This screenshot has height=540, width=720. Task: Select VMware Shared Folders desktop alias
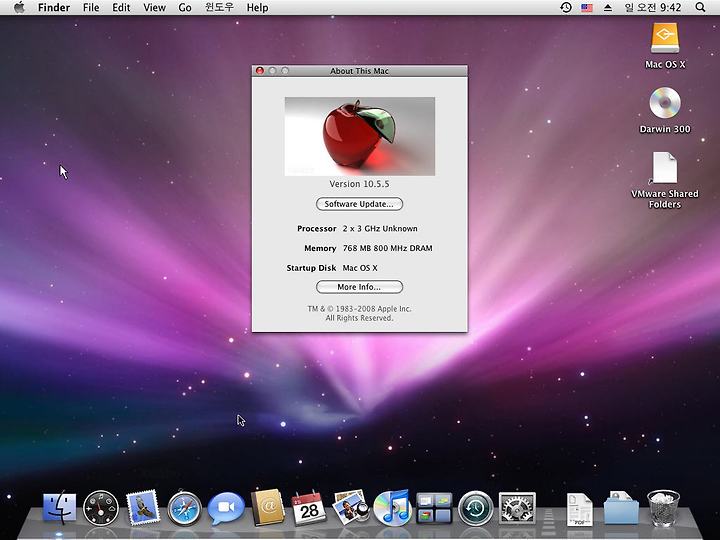point(664,168)
